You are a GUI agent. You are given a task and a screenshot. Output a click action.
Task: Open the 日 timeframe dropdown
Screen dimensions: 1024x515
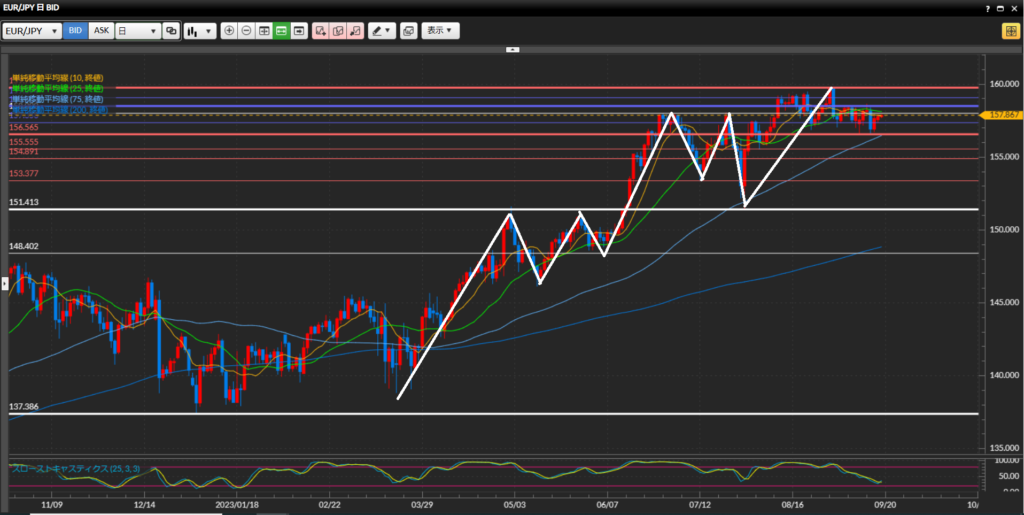pyautogui.click(x=137, y=31)
